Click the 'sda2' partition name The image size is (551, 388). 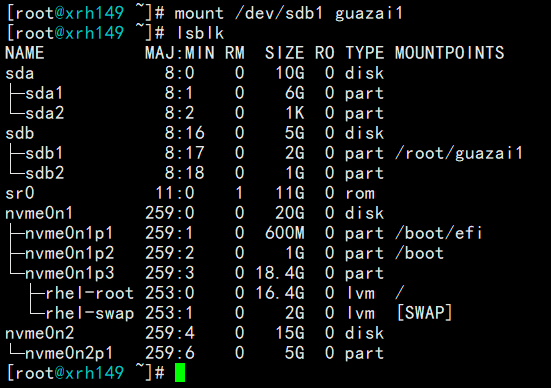[x=45, y=114]
